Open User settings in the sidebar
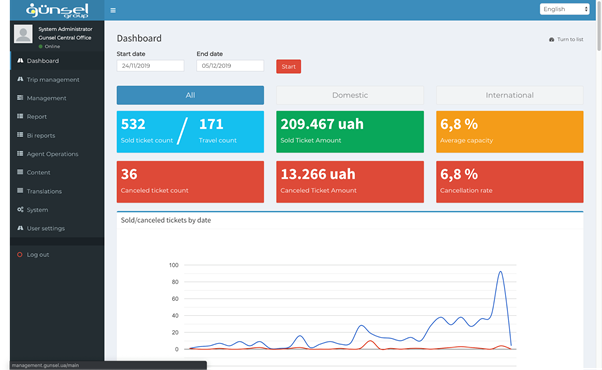 tap(57, 228)
